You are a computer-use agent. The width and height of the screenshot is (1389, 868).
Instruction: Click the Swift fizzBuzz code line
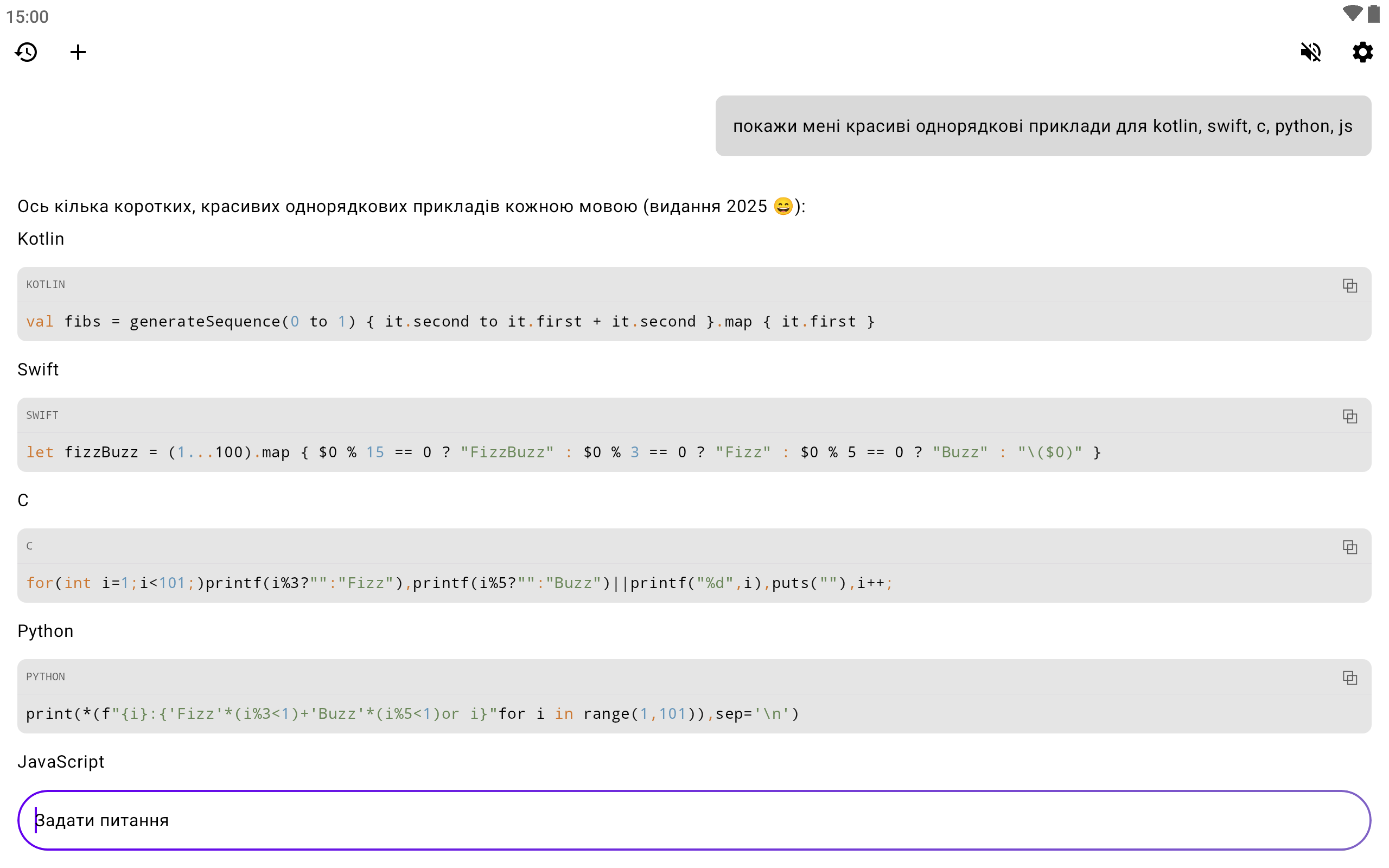point(563,452)
